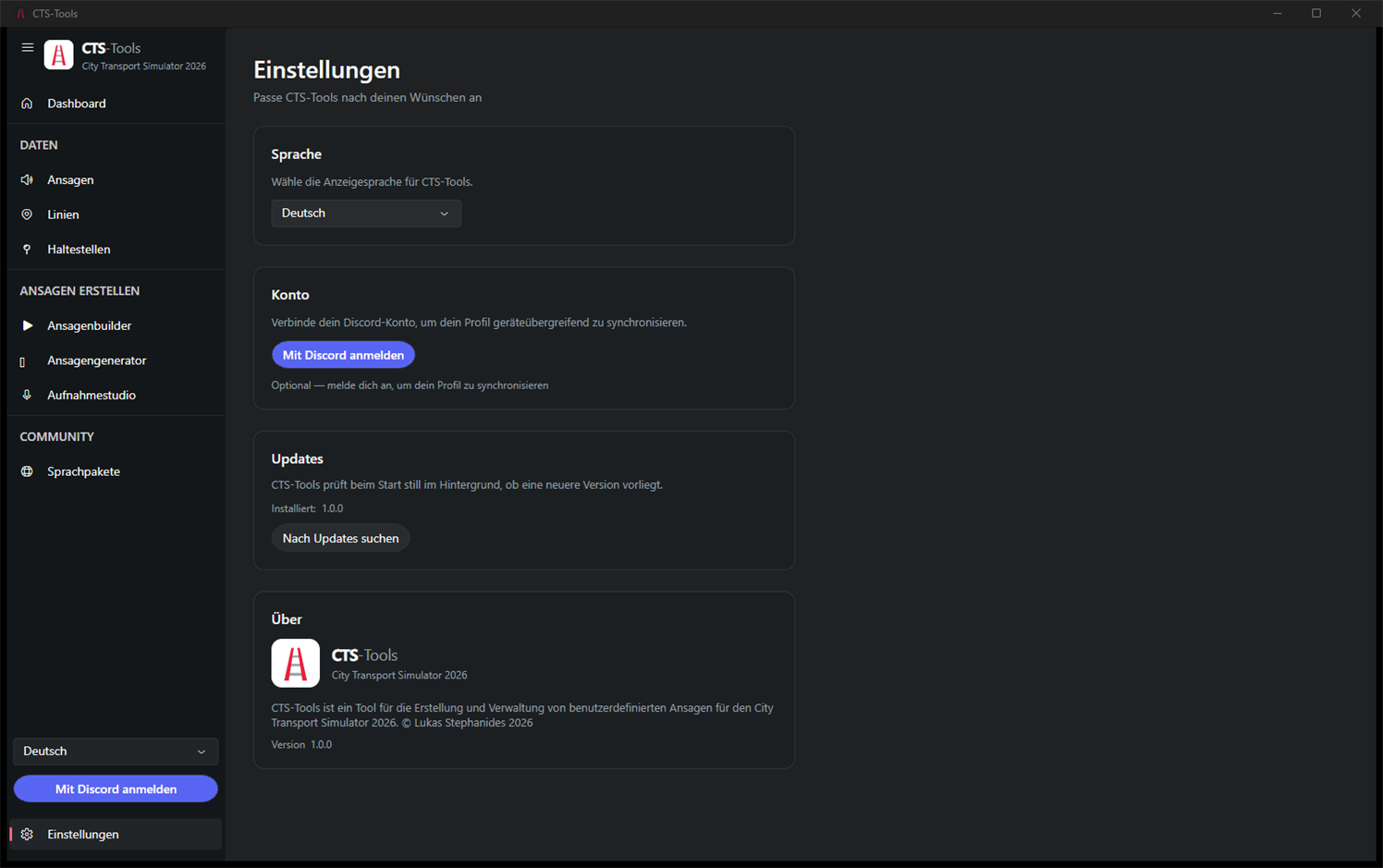Toggle the hamburger menu icon

point(28,48)
